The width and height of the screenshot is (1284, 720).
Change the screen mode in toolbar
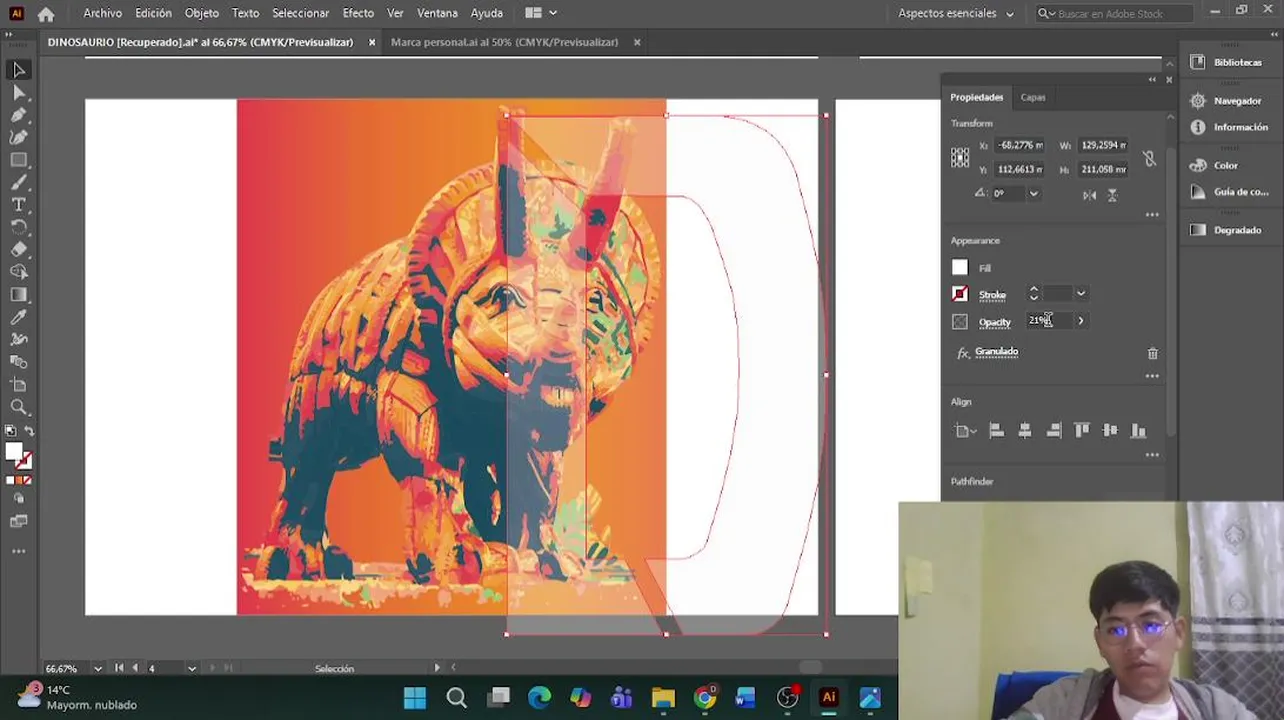(x=18, y=521)
